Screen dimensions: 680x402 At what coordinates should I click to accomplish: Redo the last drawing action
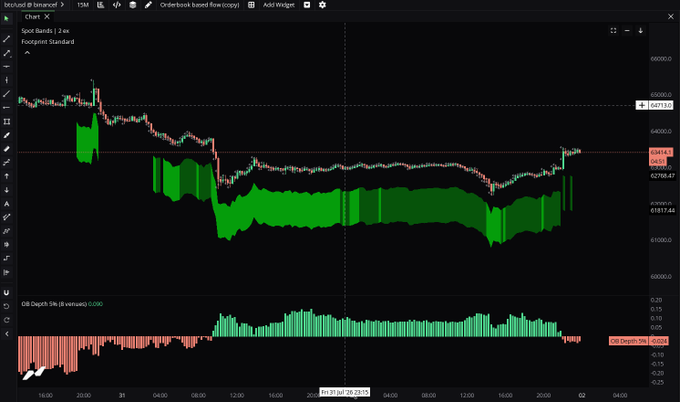pyautogui.click(x=7, y=320)
